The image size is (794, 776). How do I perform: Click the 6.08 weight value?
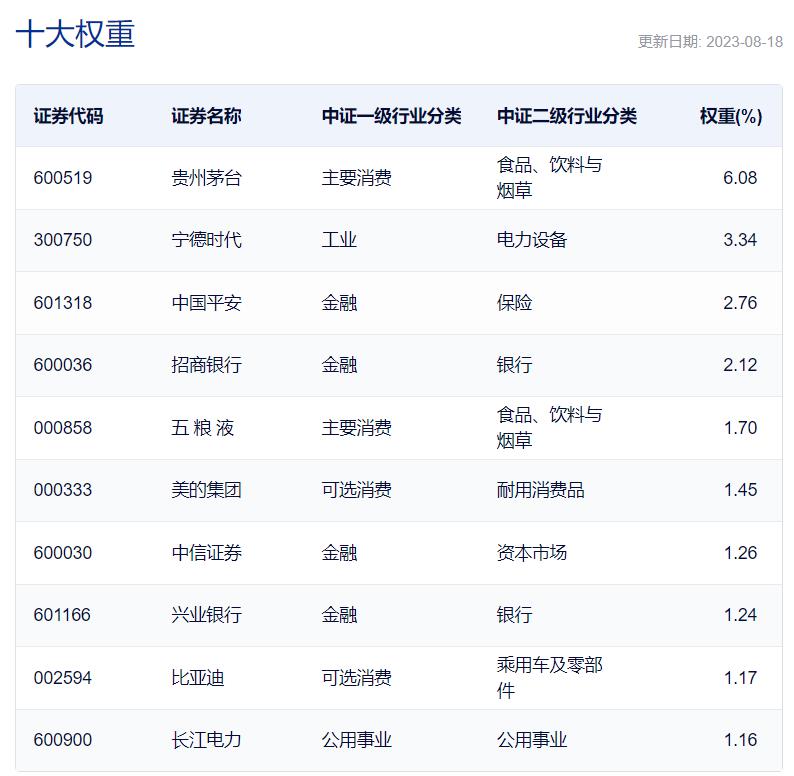tap(740, 178)
